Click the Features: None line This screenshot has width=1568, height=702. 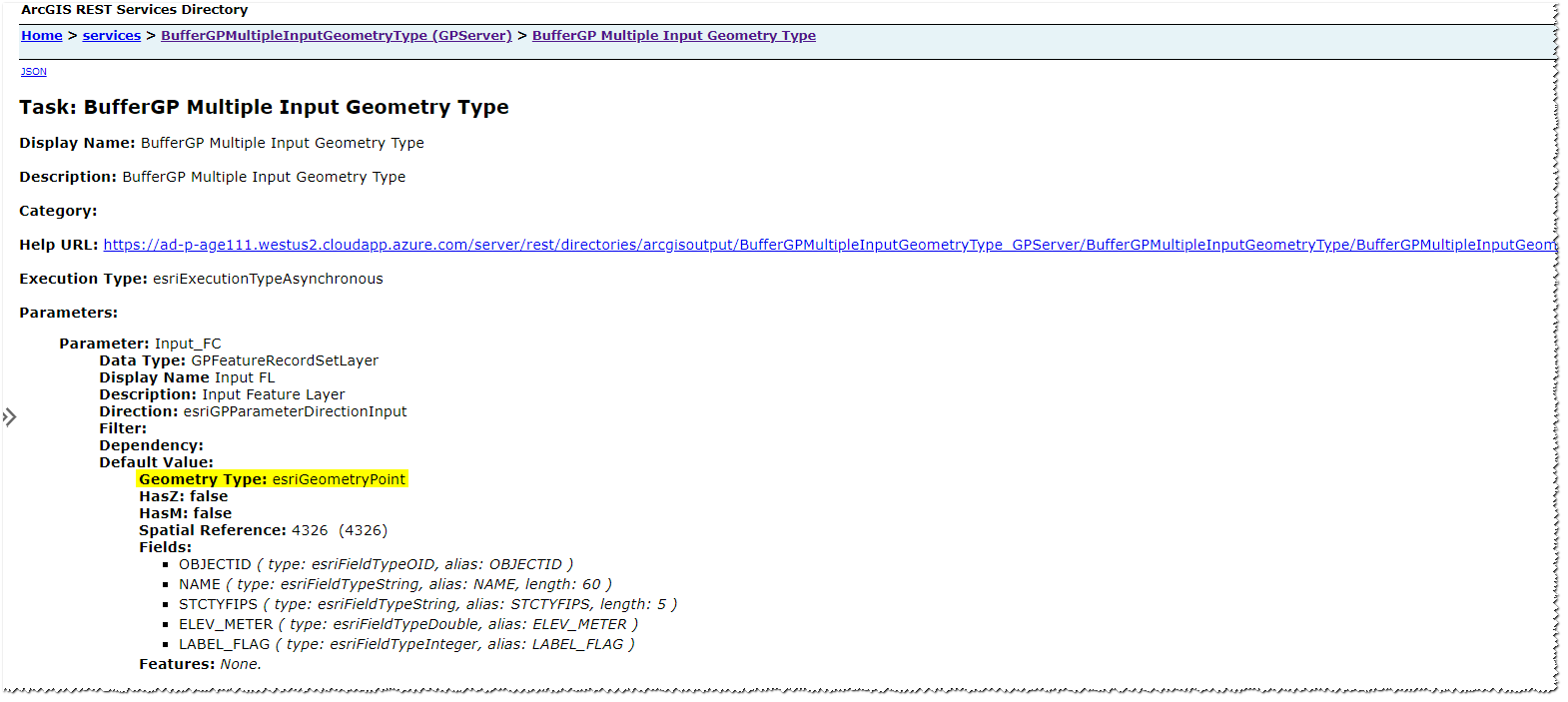coord(200,664)
